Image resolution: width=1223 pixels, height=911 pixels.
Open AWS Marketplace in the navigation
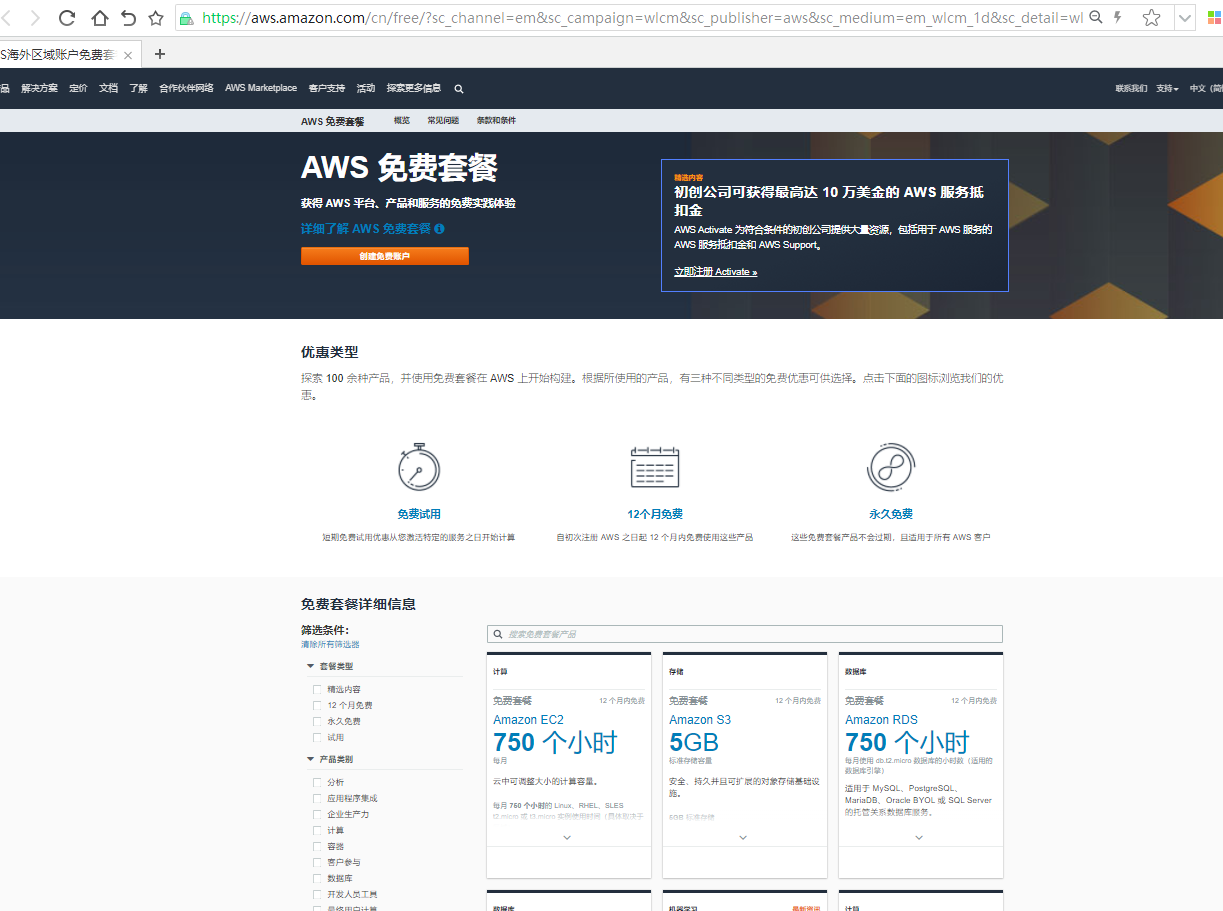tap(261, 88)
